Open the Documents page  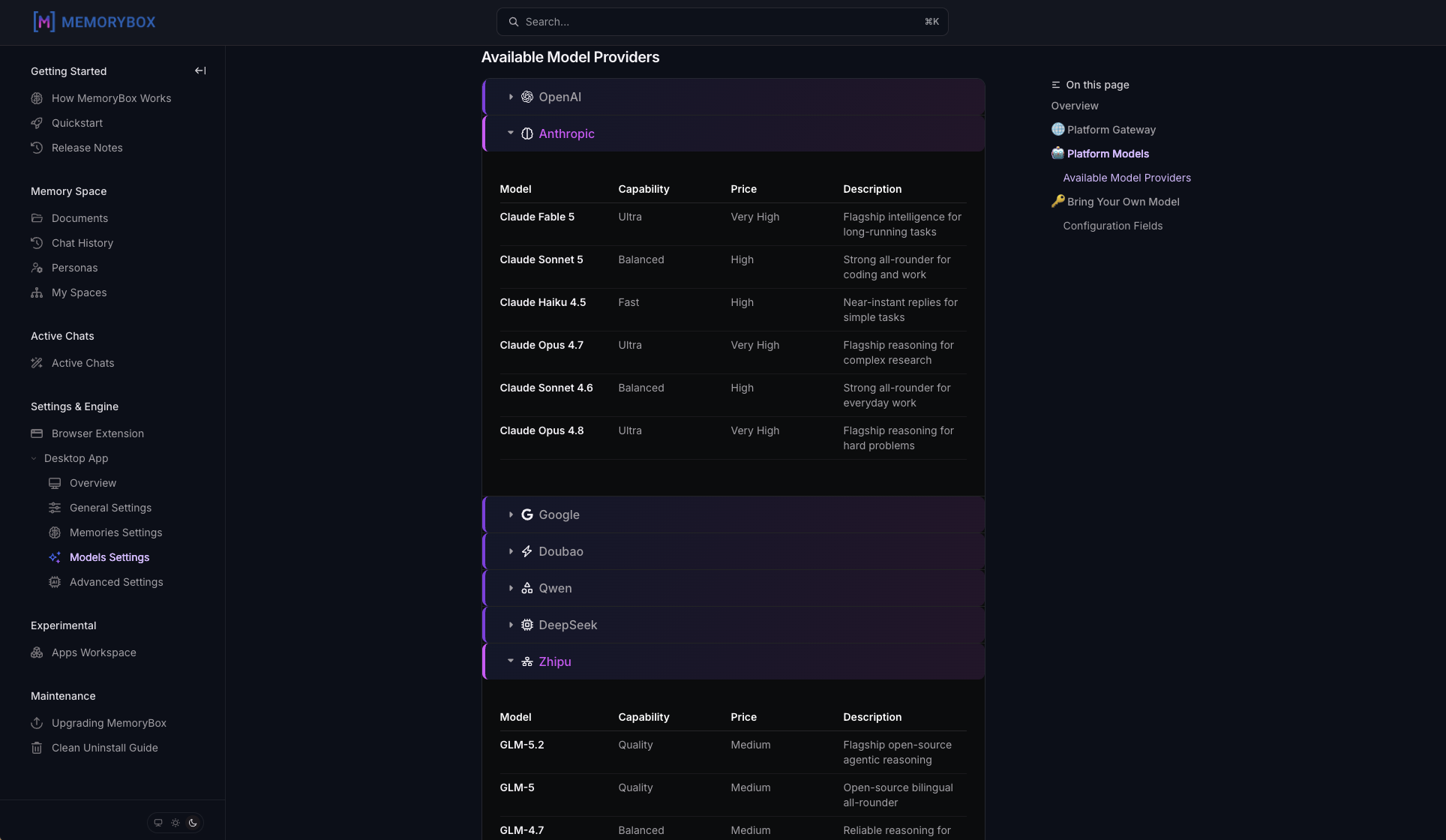(x=79, y=218)
